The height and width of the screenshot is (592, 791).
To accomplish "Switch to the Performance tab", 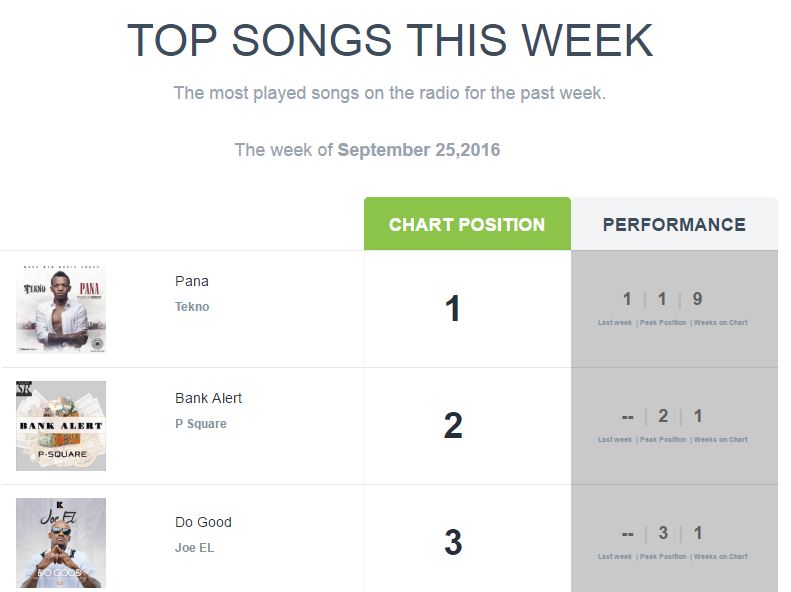I will coord(674,224).
